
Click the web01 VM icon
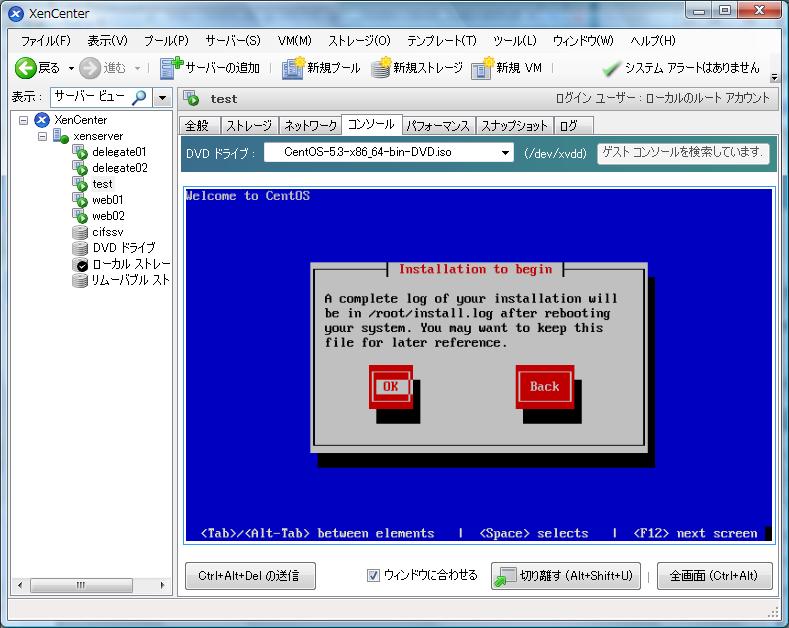click(x=80, y=200)
